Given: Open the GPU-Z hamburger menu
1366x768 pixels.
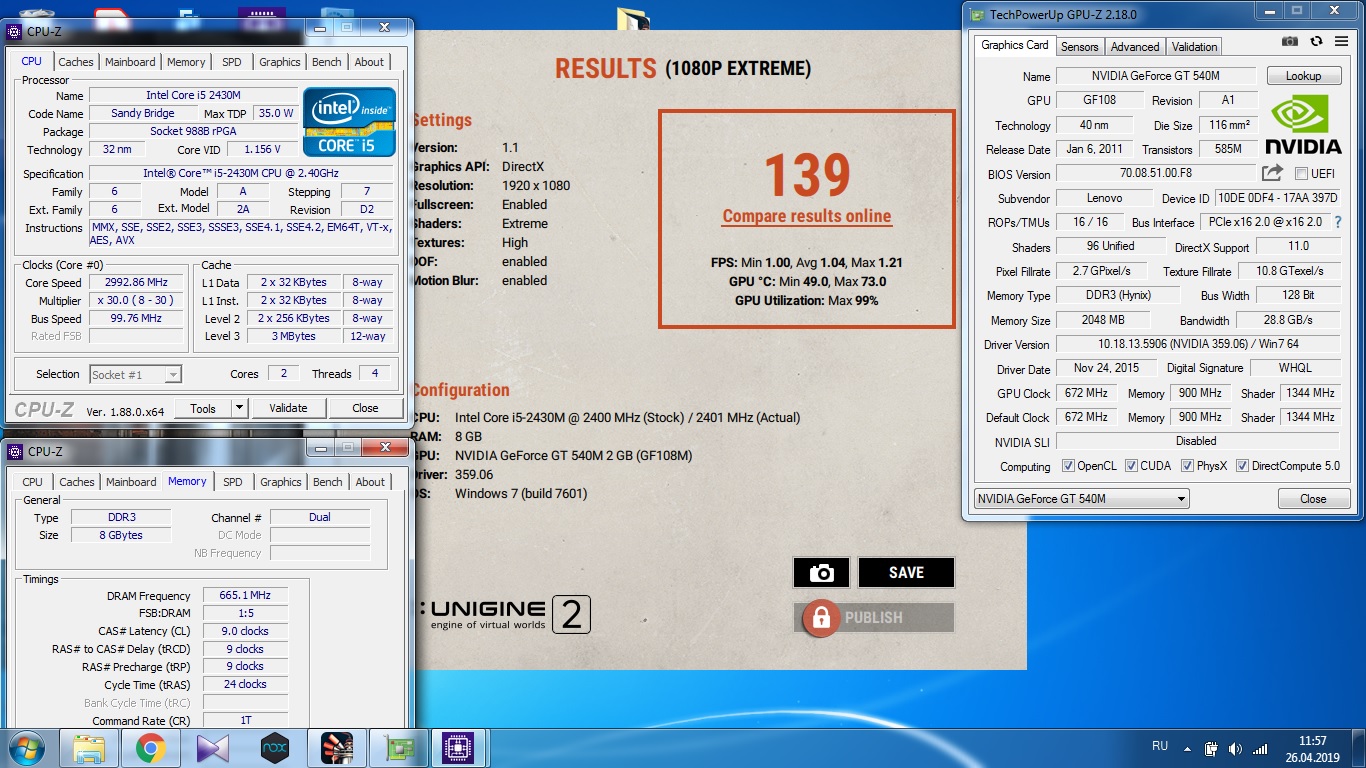Looking at the screenshot, I should click(x=1341, y=42).
